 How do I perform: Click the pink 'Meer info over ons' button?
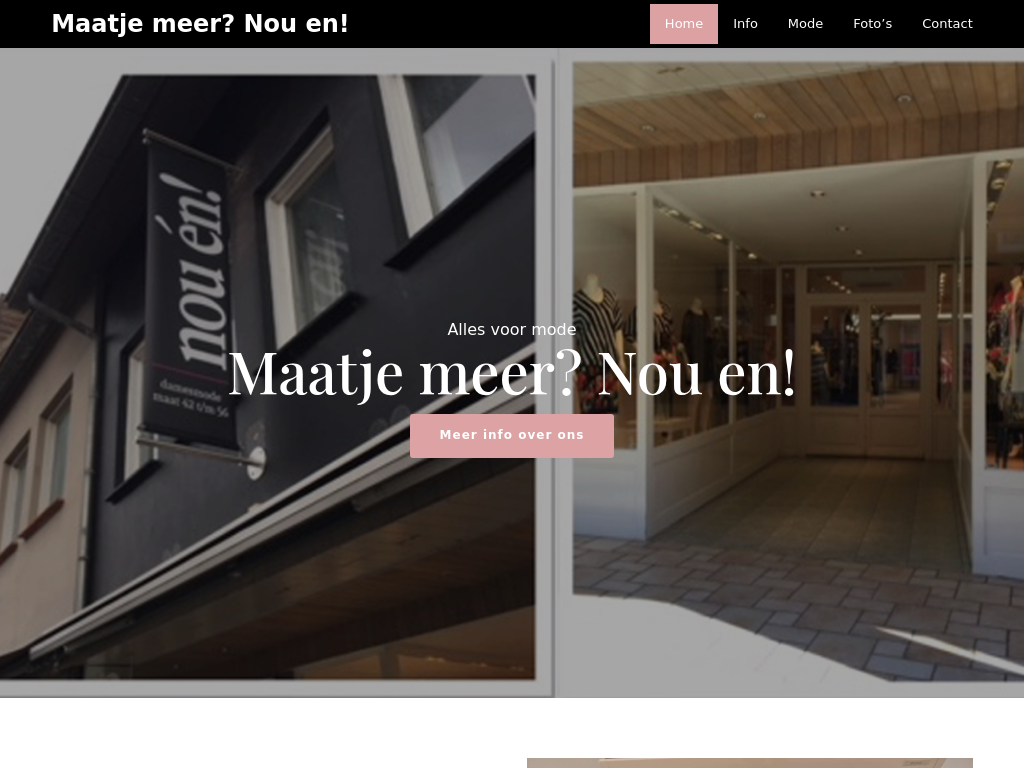pyautogui.click(x=511, y=436)
